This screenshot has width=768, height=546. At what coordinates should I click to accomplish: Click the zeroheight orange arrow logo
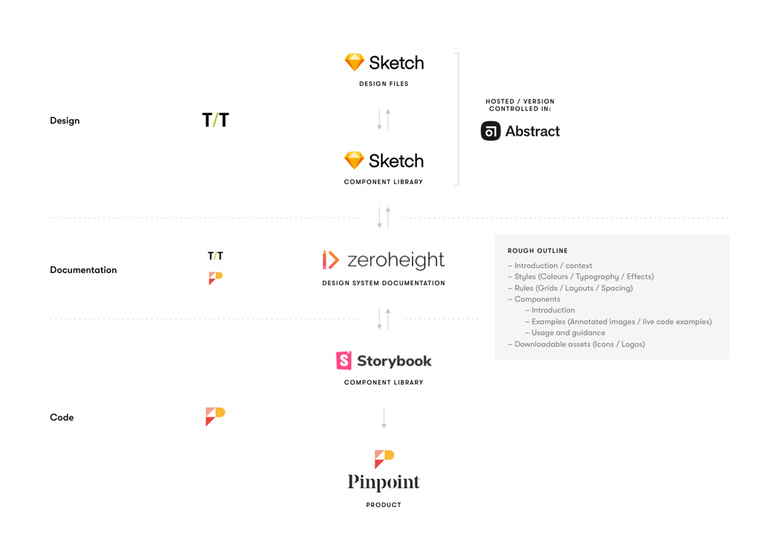pyautogui.click(x=331, y=260)
